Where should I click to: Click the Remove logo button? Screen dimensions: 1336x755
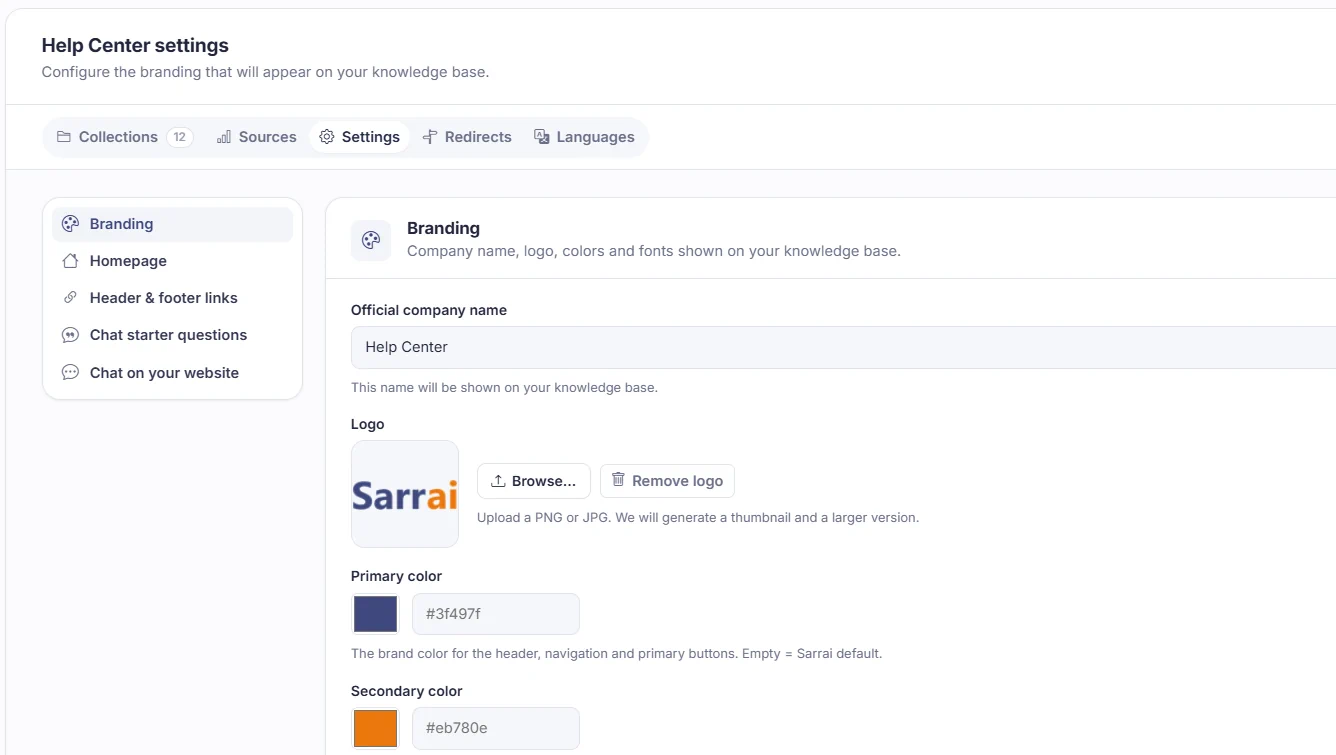pos(667,481)
